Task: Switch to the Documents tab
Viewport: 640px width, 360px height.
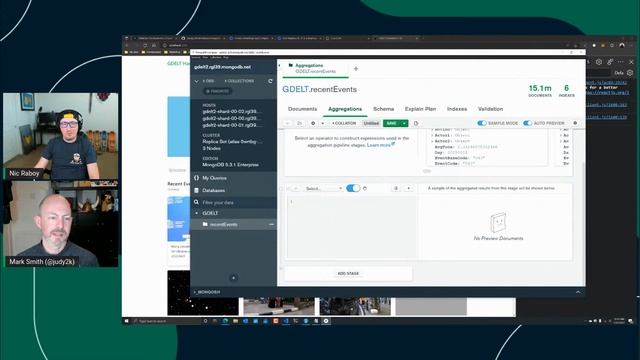Action: (x=302, y=109)
